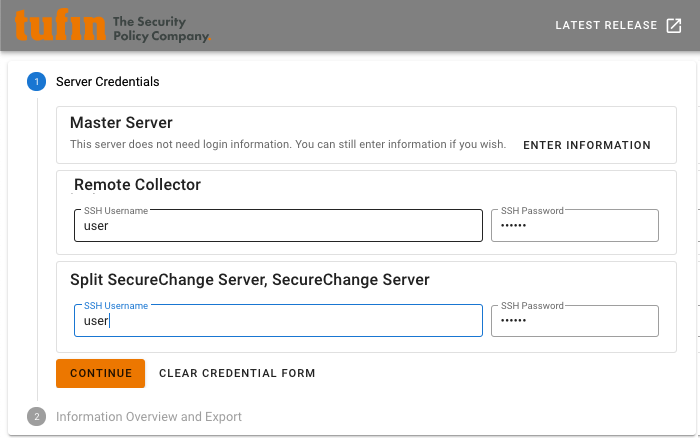Focus the SecureChange Server SSH Username field
The image size is (700, 438).
click(x=278, y=321)
